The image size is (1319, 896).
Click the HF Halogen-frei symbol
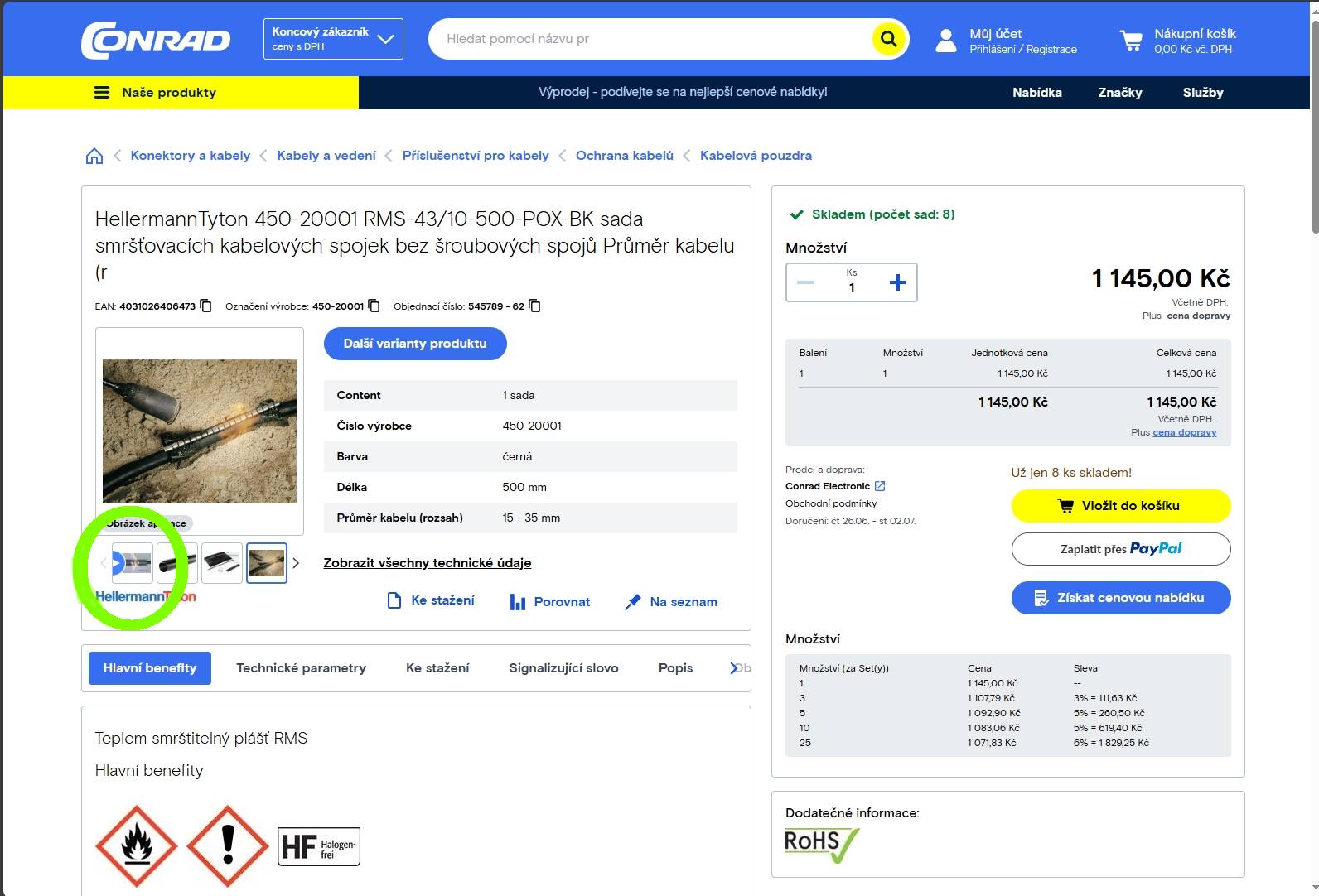pos(319,846)
